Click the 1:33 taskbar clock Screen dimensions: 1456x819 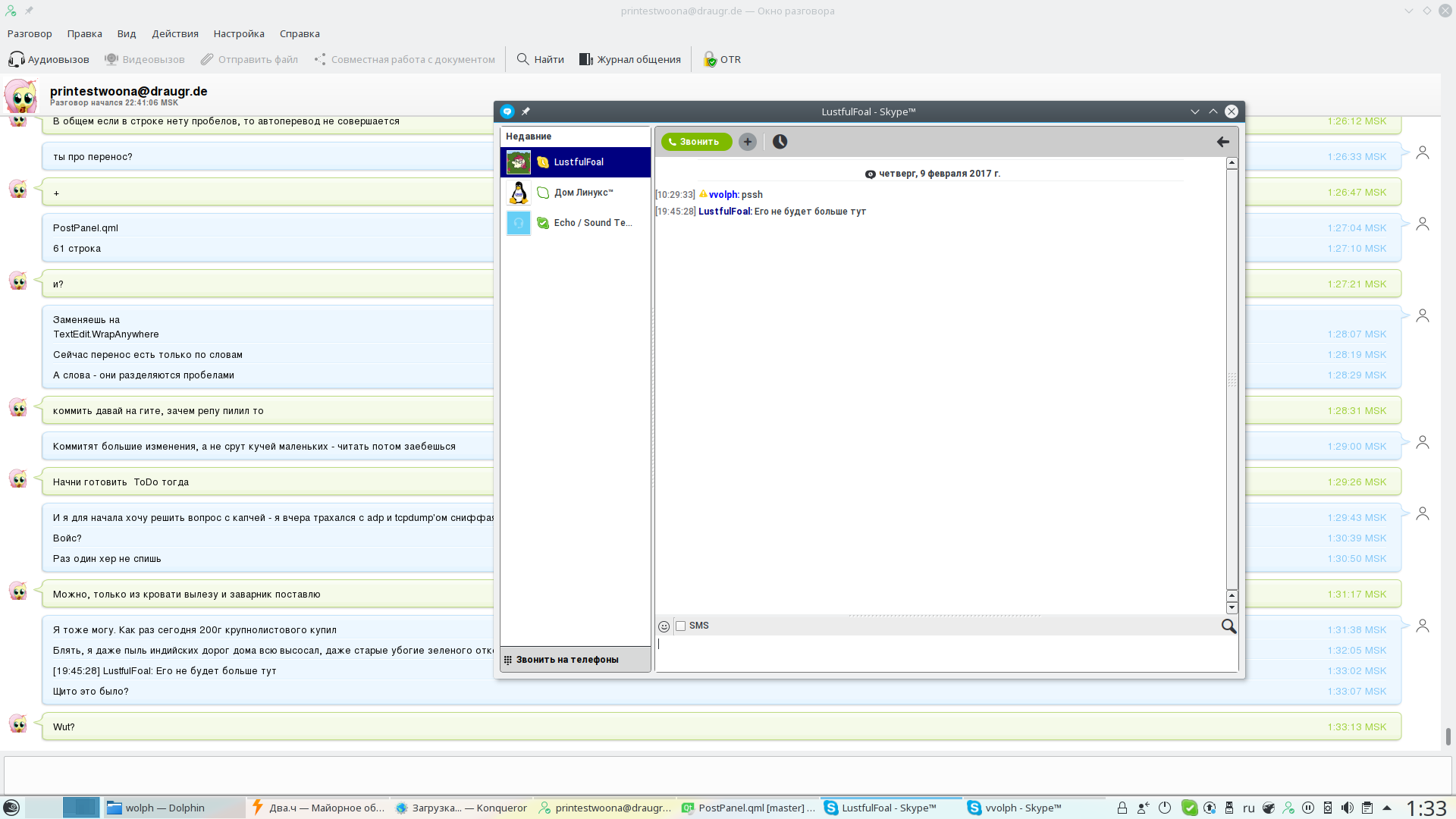tap(1426, 808)
